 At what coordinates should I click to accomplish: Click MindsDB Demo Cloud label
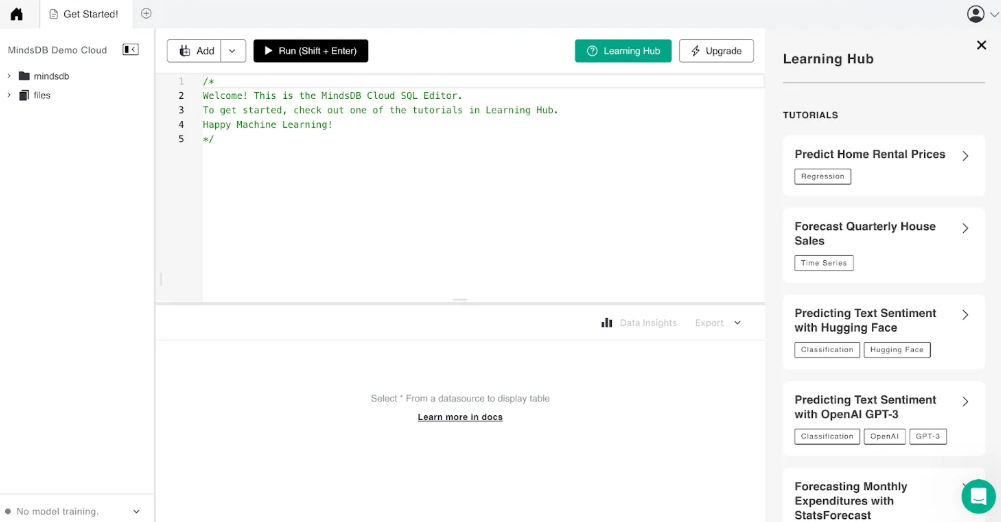tap(57, 50)
